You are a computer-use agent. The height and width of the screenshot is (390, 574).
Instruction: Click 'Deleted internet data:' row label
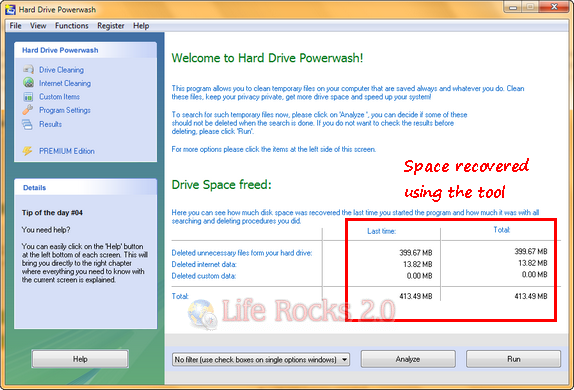click(x=204, y=264)
